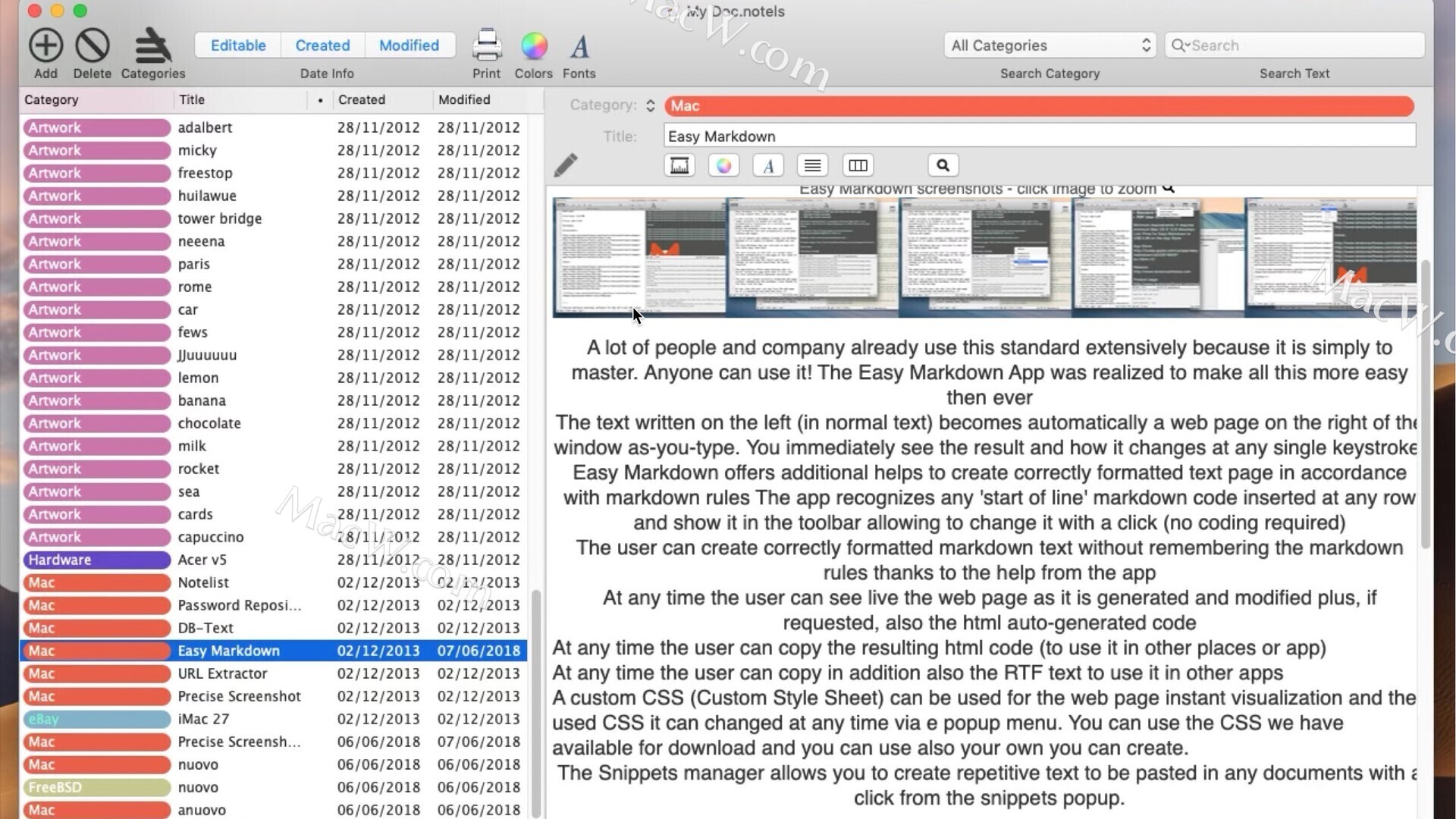
Task: Click the Add note icon
Action: tap(45, 45)
